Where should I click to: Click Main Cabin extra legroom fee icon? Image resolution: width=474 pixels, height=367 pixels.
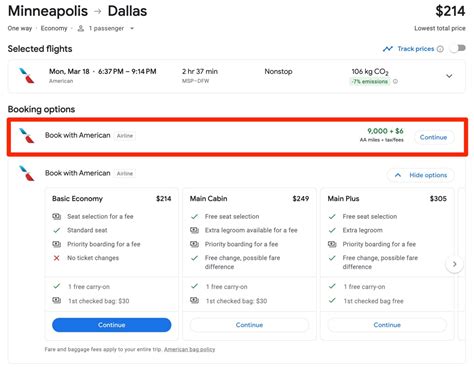pos(194,230)
